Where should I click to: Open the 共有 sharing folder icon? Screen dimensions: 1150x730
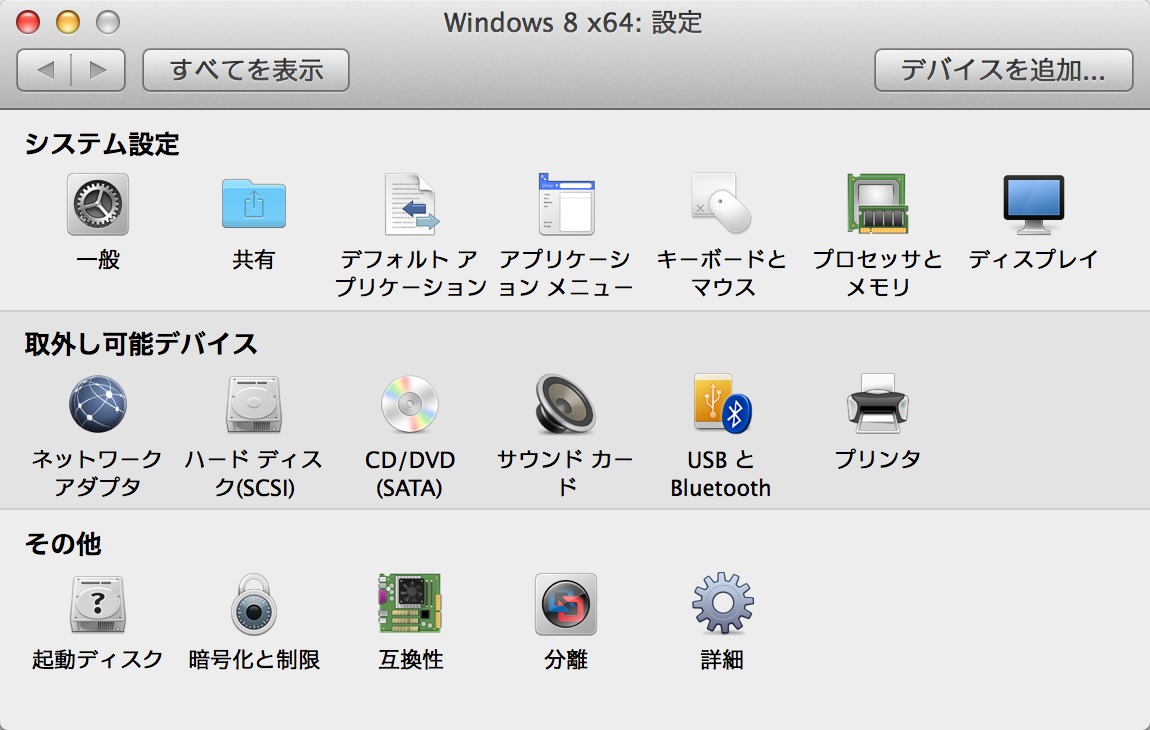(254, 203)
